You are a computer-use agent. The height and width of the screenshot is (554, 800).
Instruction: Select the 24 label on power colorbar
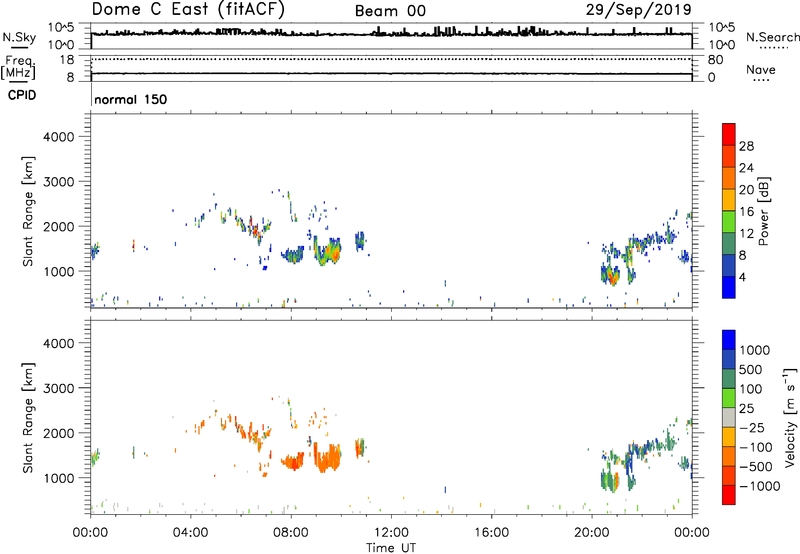click(x=746, y=168)
